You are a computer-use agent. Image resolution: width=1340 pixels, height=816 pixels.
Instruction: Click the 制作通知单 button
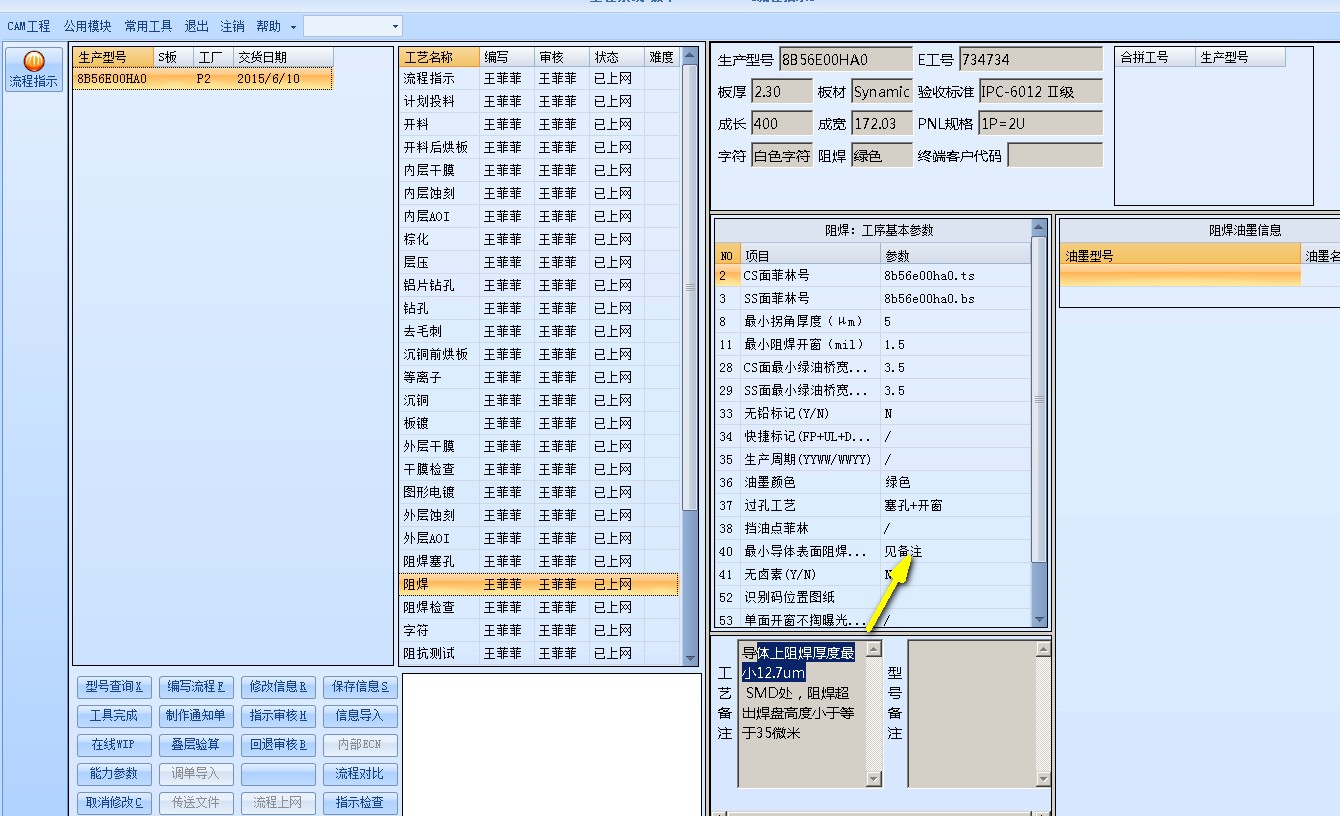coord(196,716)
